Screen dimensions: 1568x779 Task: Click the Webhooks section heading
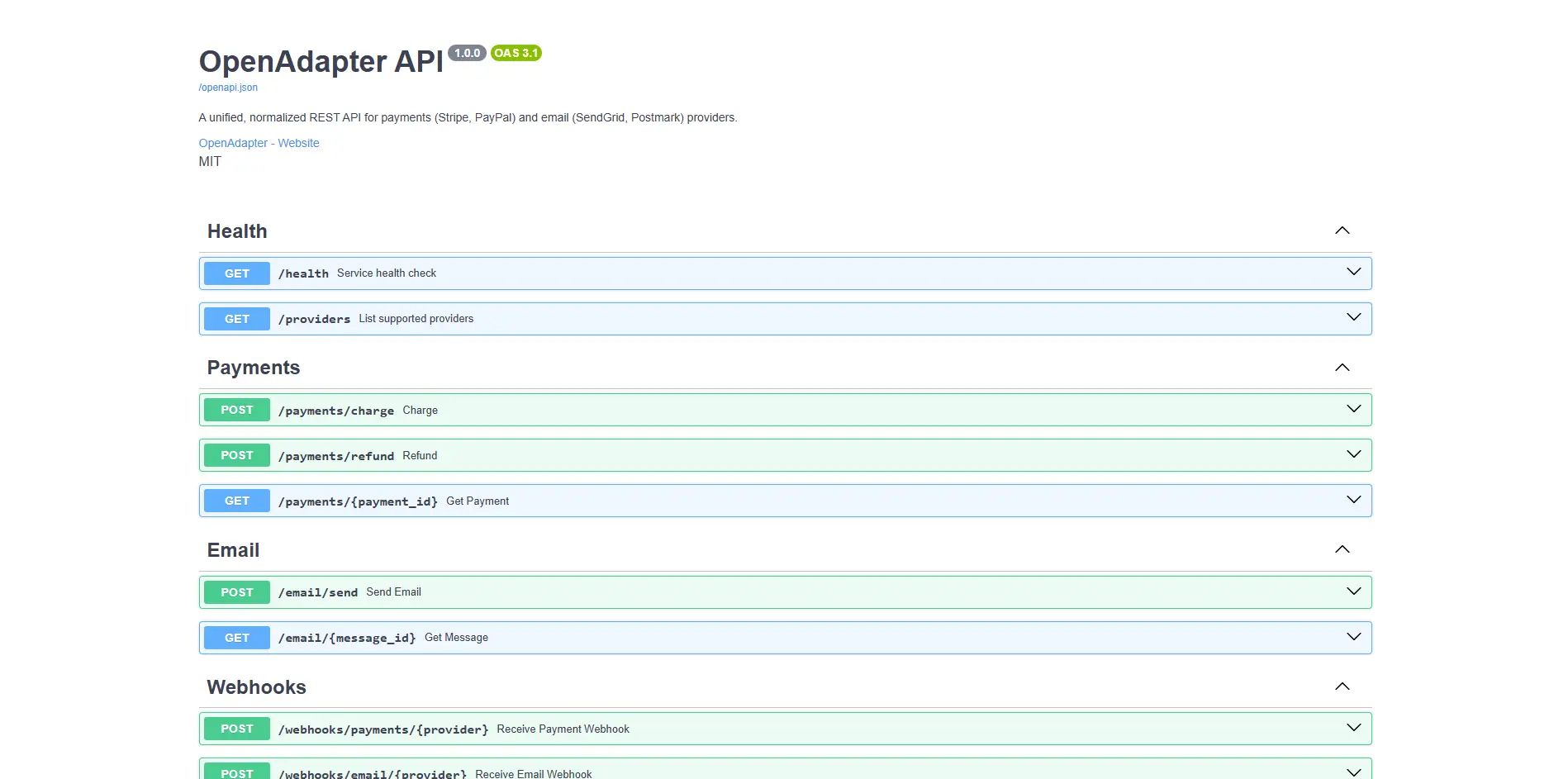(x=257, y=687)
